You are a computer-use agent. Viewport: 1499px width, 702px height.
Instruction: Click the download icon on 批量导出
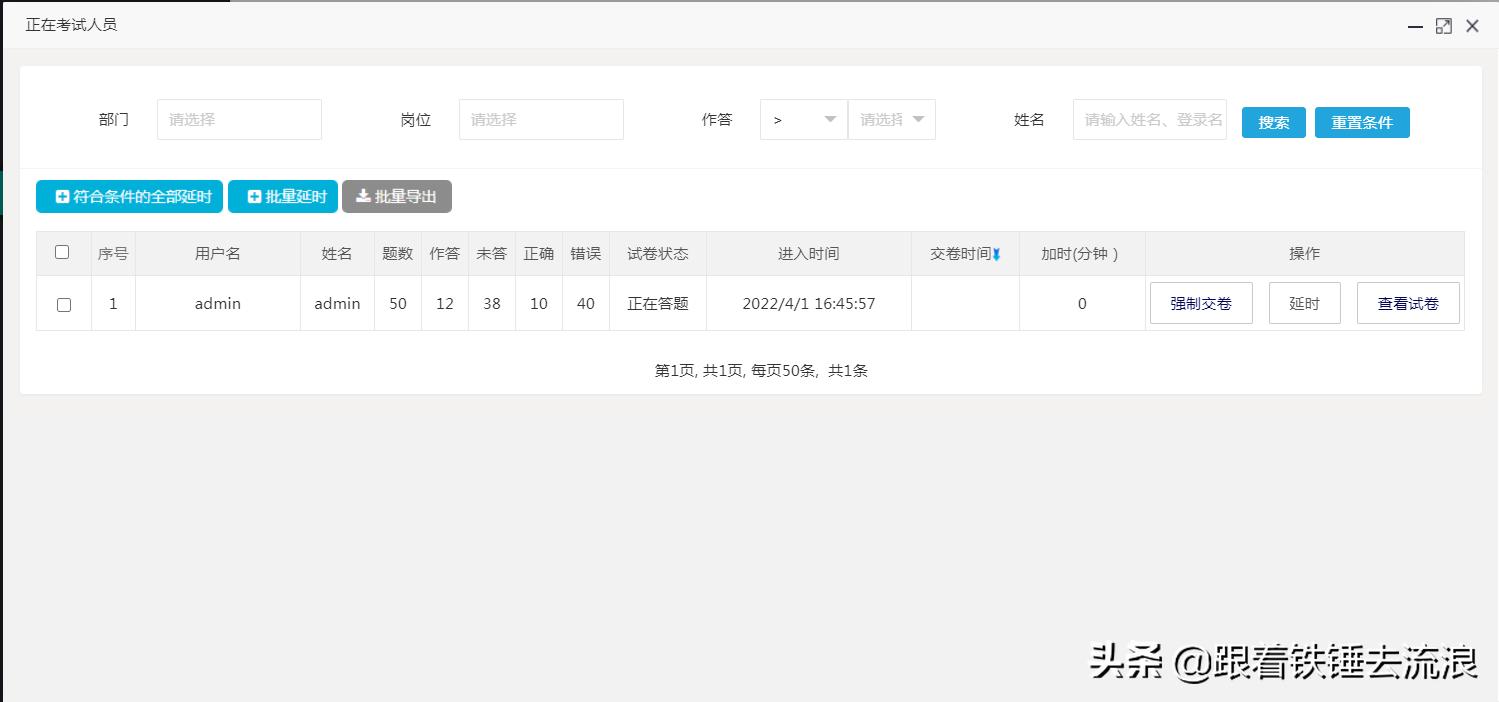pos(363,196)
